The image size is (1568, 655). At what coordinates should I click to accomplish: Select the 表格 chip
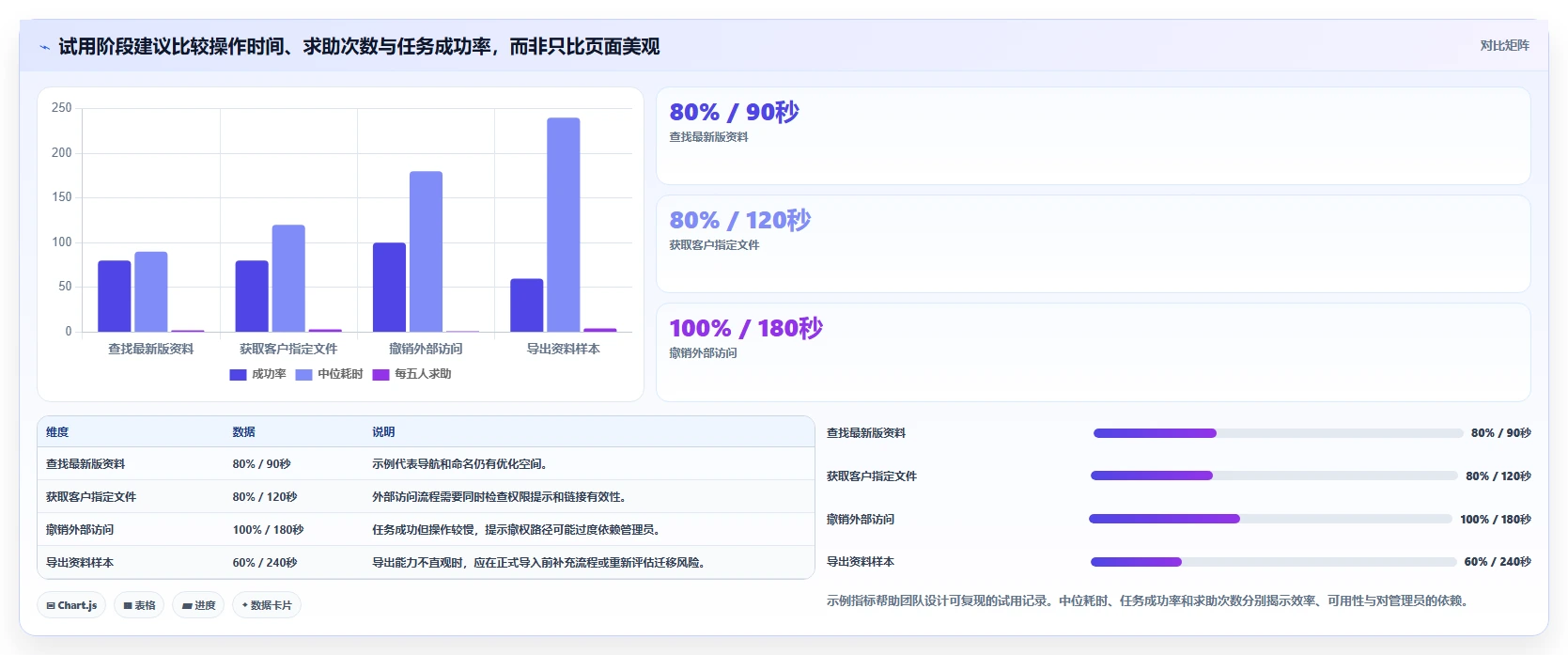[139, 605]
